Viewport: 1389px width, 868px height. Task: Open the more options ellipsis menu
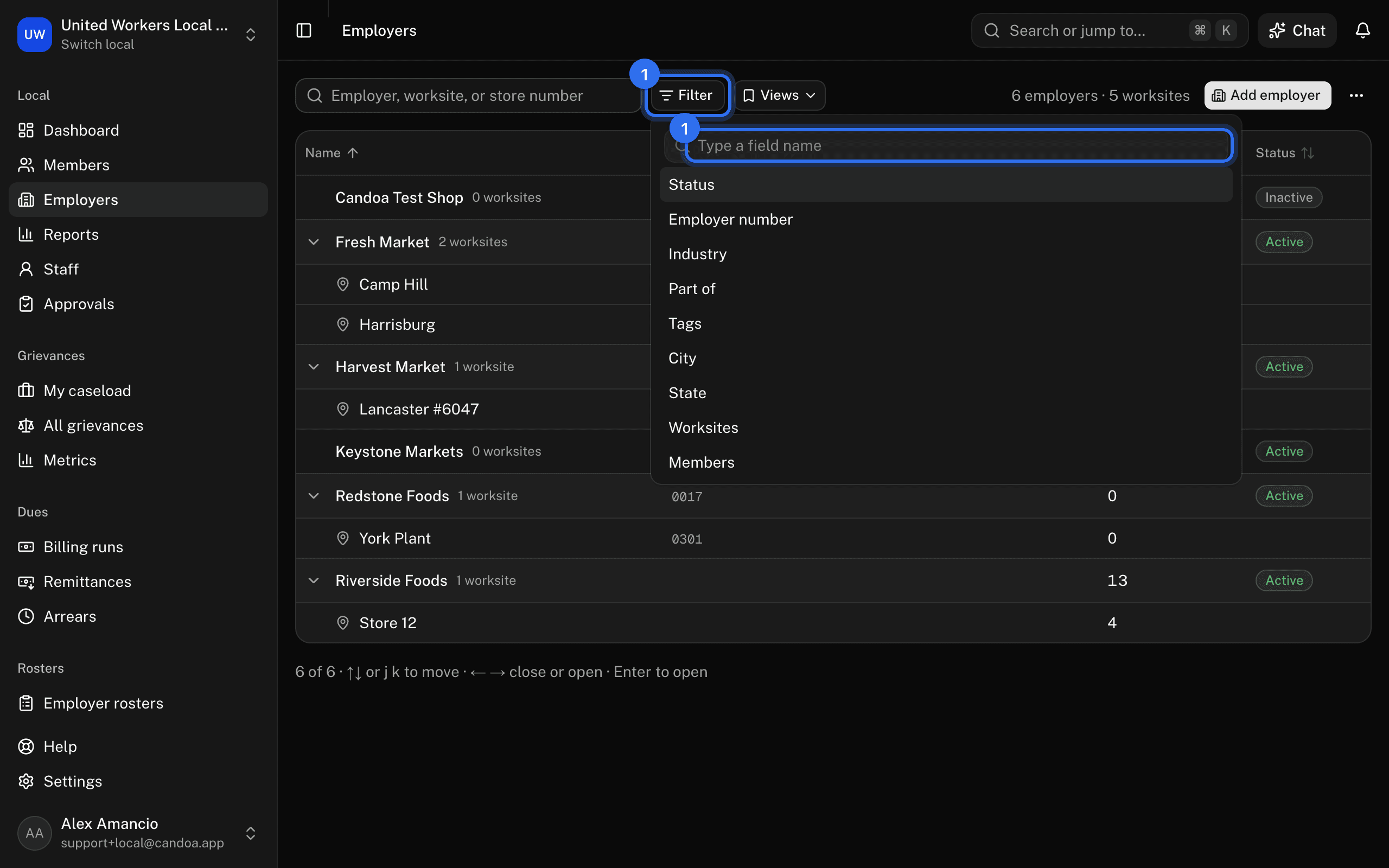1356,95
